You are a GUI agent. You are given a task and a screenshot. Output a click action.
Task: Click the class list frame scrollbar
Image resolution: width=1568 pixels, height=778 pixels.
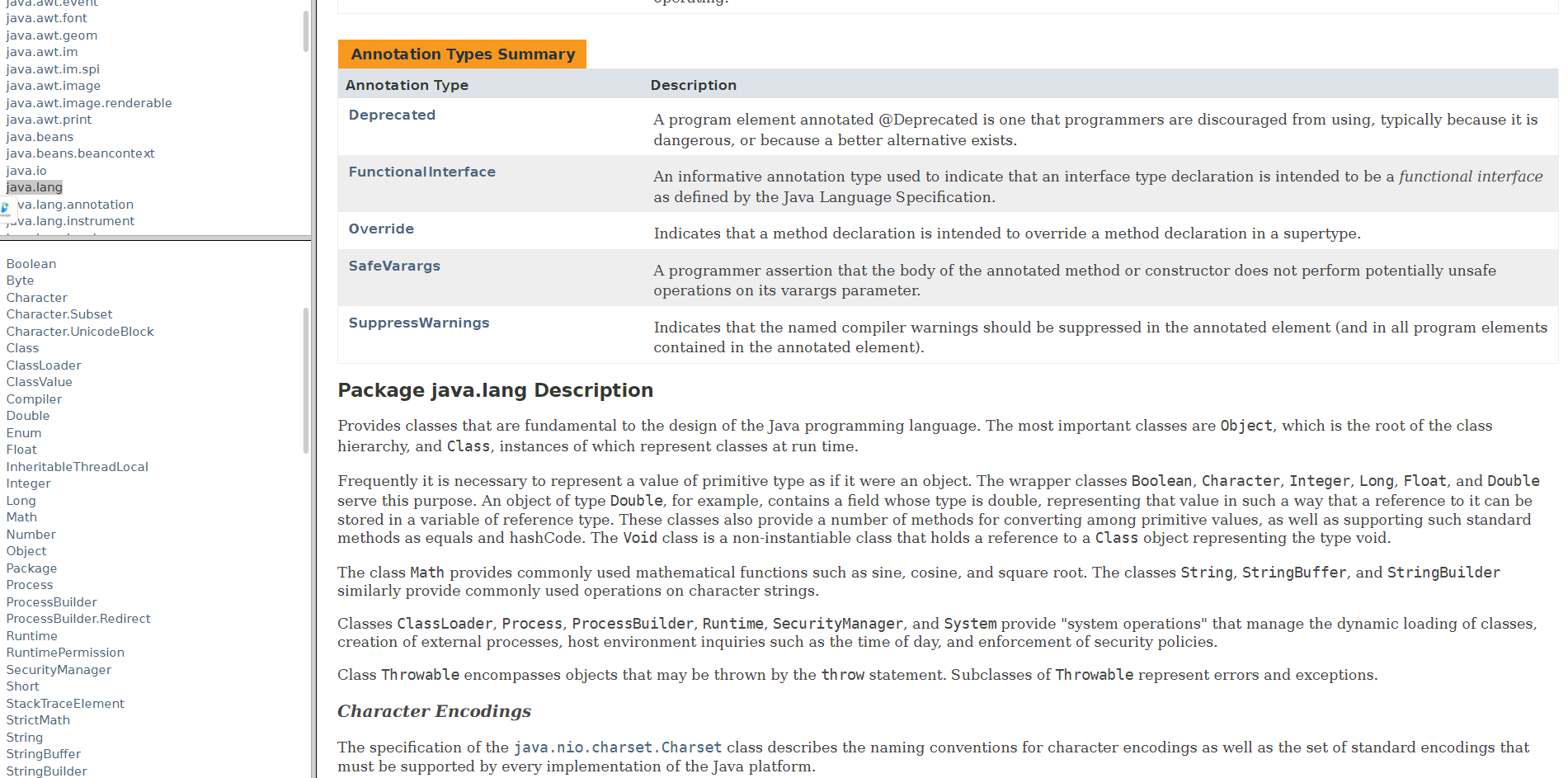[306, 380]
